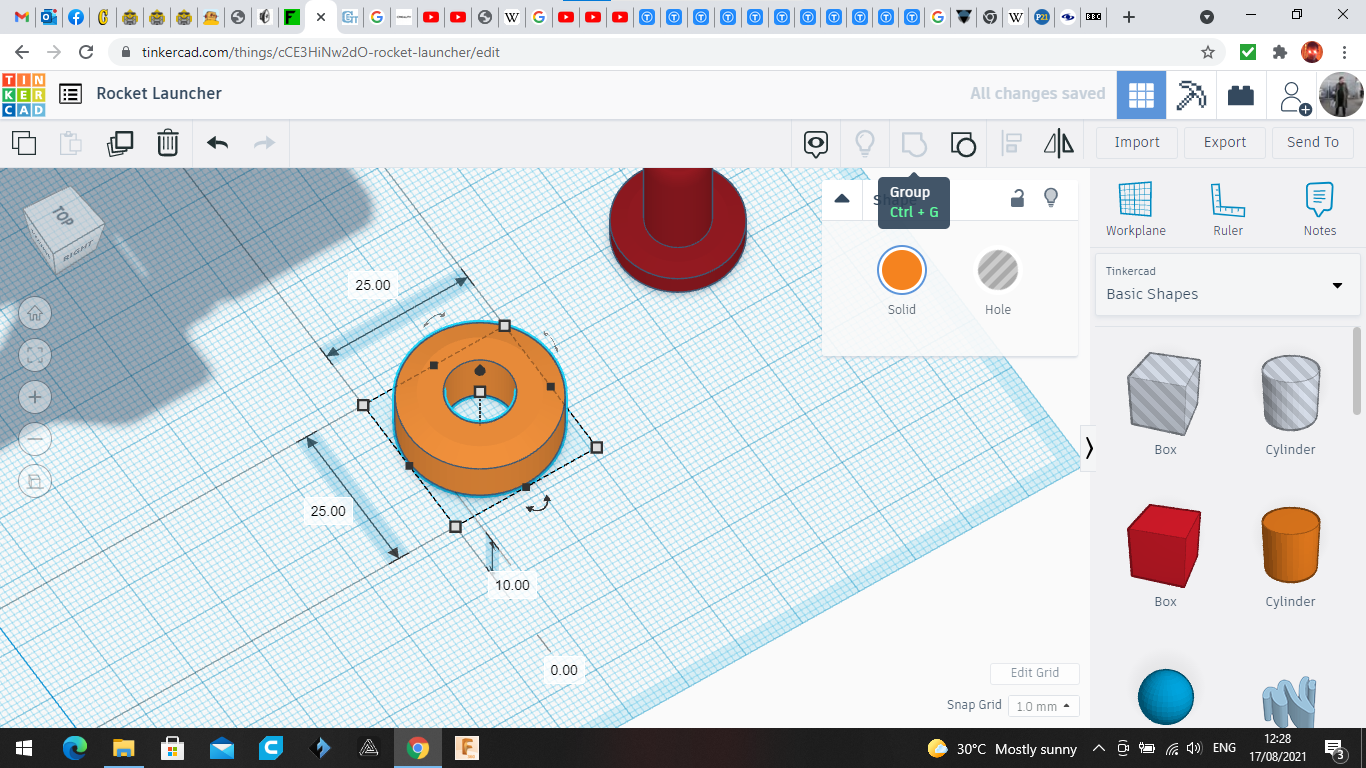Open File Explorer from the taskbar
Viewport: 1366px width, 768px height.
click(123, 748)
